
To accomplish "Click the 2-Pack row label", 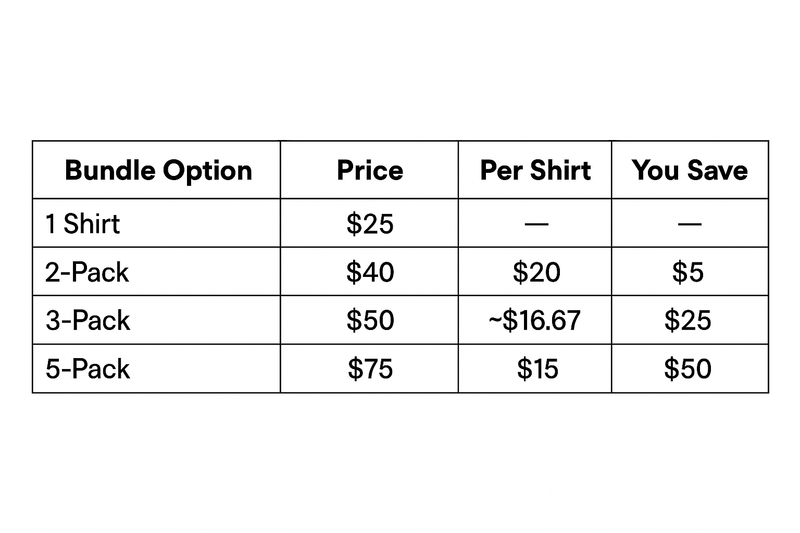I will (x=87, y=272).
